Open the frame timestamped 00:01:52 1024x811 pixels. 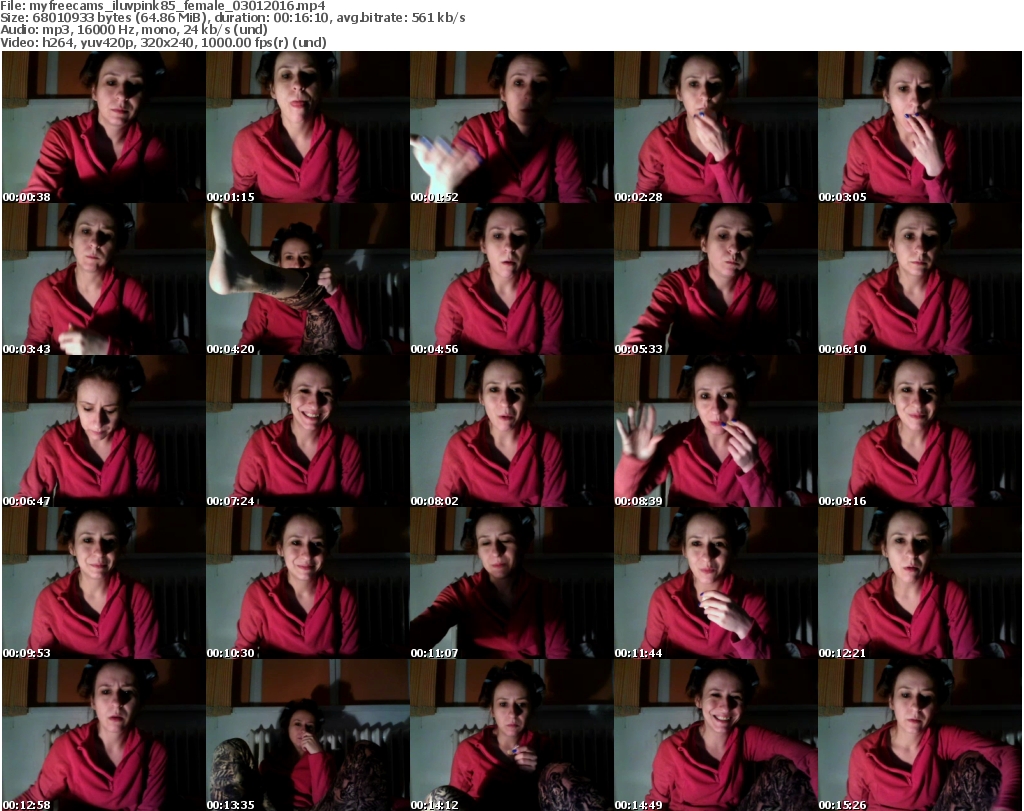point(512,127)
